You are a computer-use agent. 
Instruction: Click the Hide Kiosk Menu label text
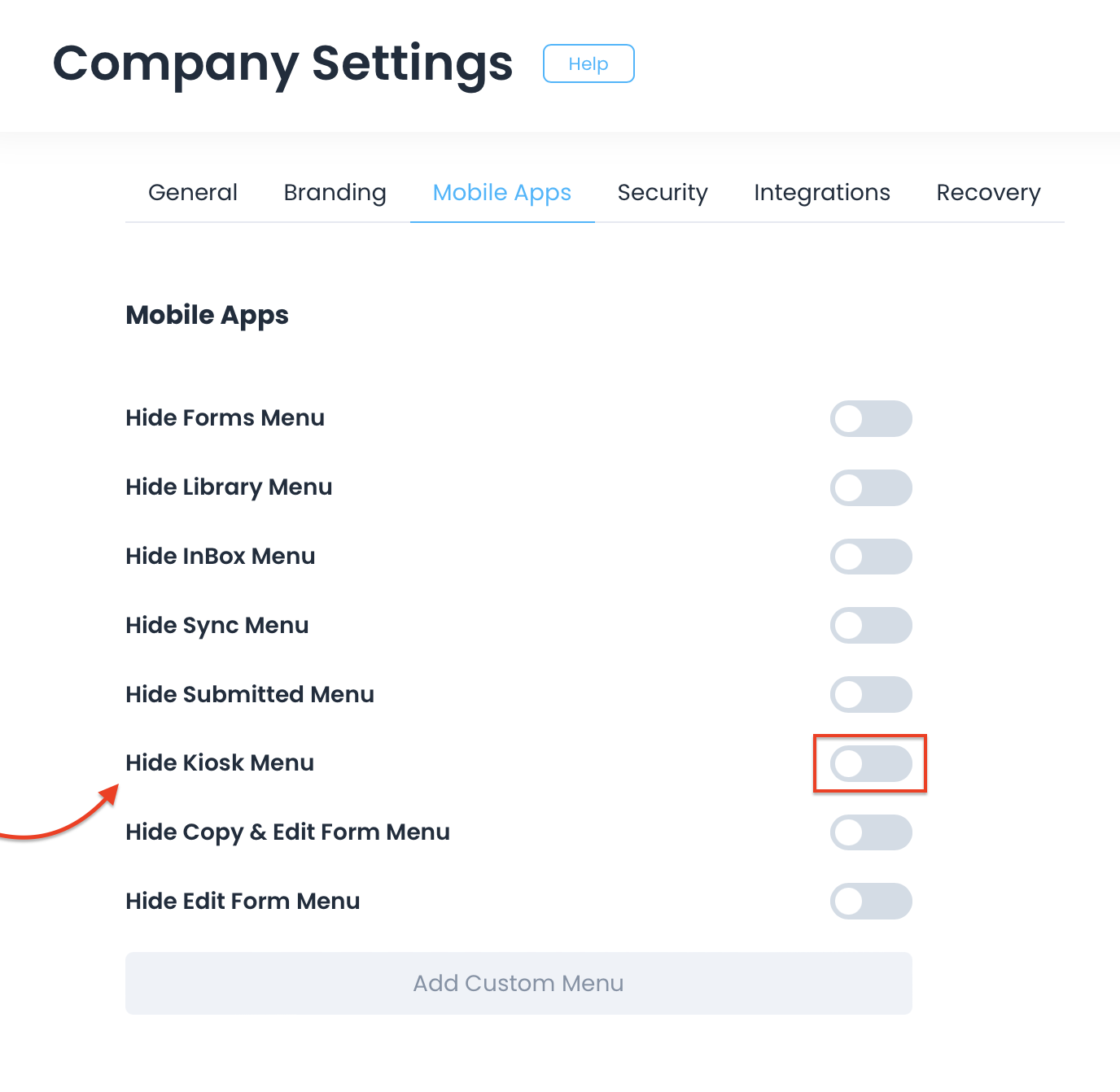pos(220,763)
